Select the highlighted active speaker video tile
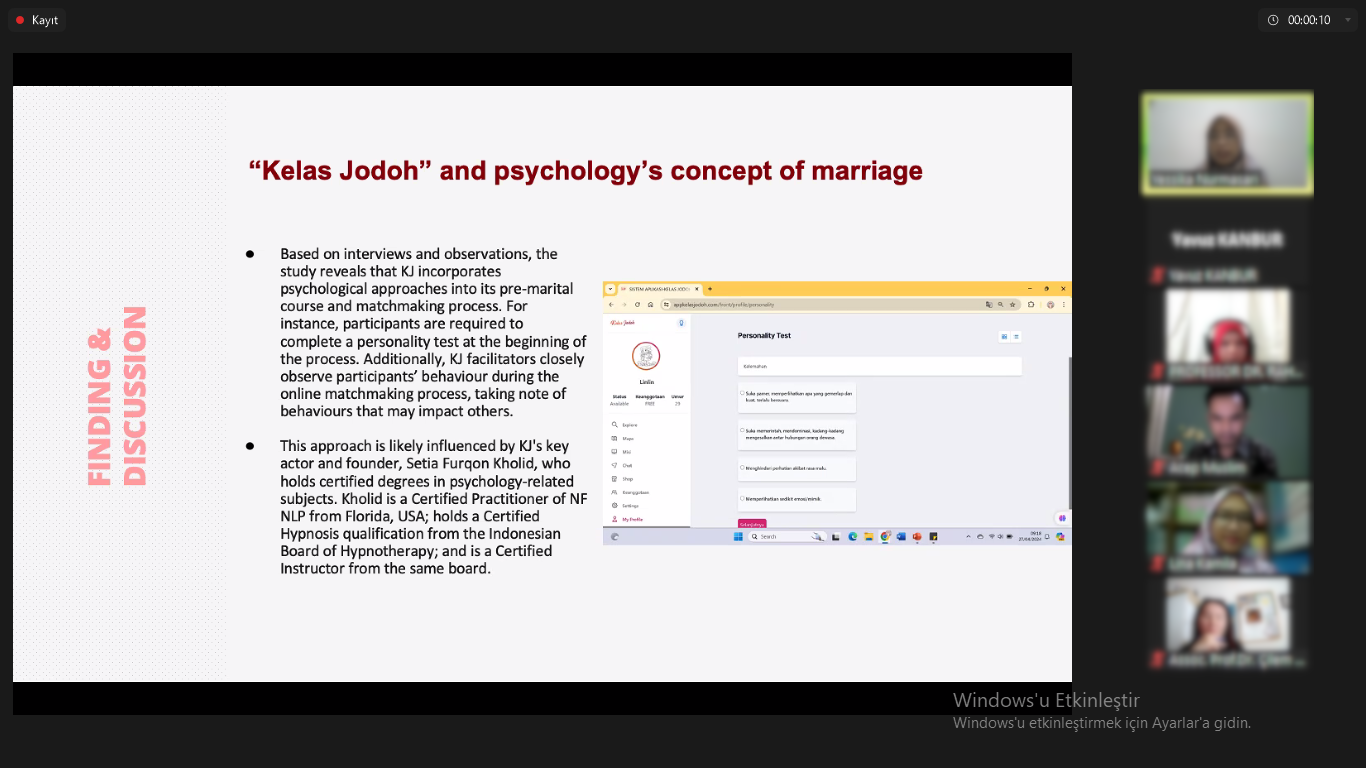This screenshot has width=1366, height=768. click(x=1228, y=143)
